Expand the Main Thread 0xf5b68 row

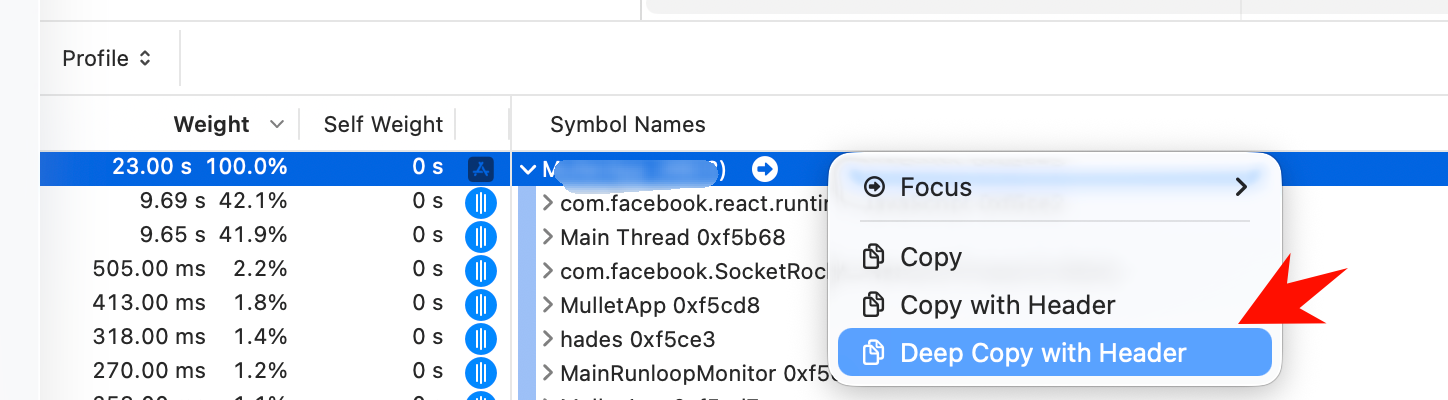click(547, 237)
